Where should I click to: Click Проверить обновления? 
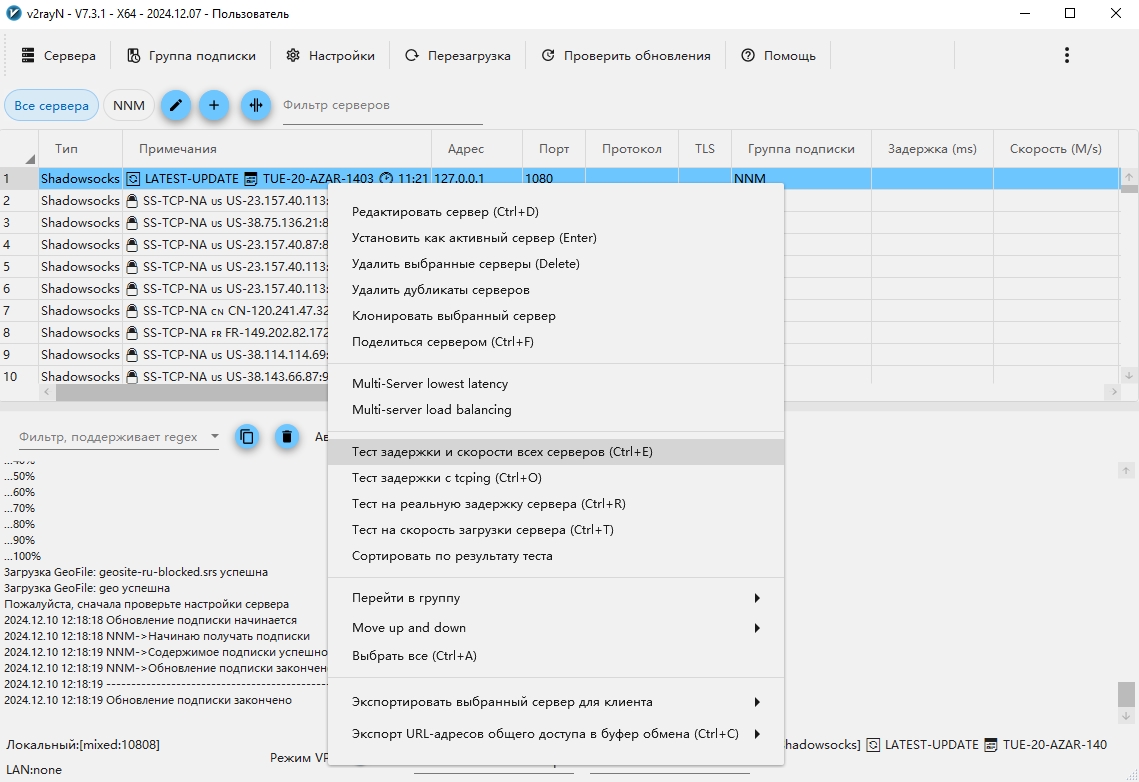626,55
